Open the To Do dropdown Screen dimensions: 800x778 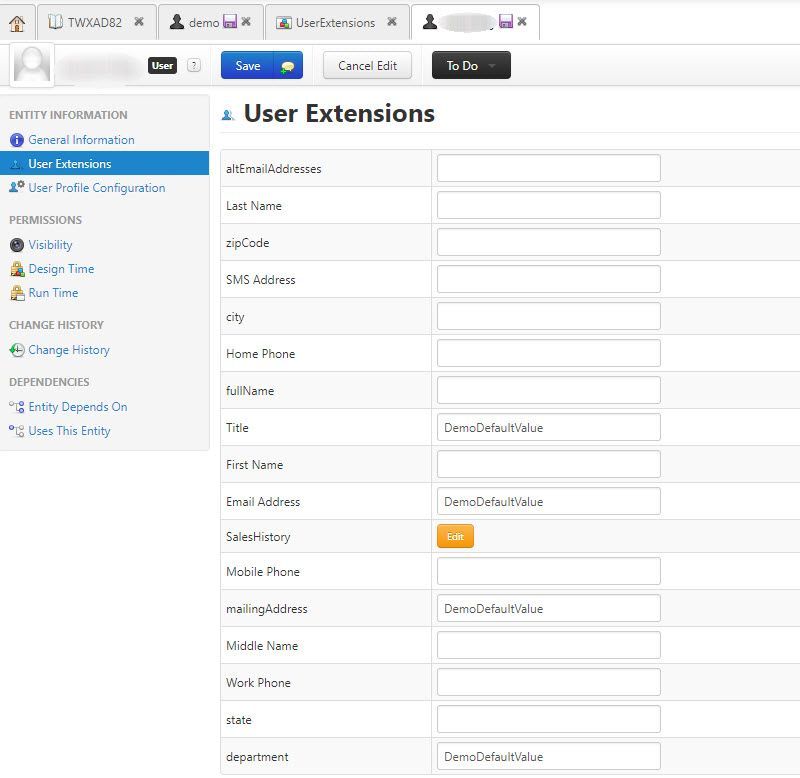471,65
